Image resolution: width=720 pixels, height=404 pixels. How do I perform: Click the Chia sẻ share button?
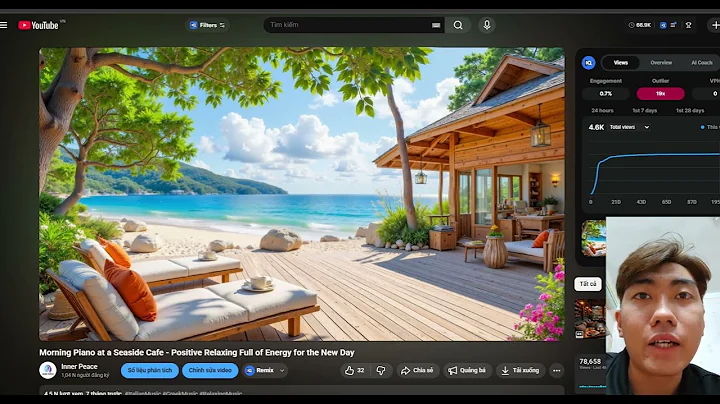coord(417,370)
